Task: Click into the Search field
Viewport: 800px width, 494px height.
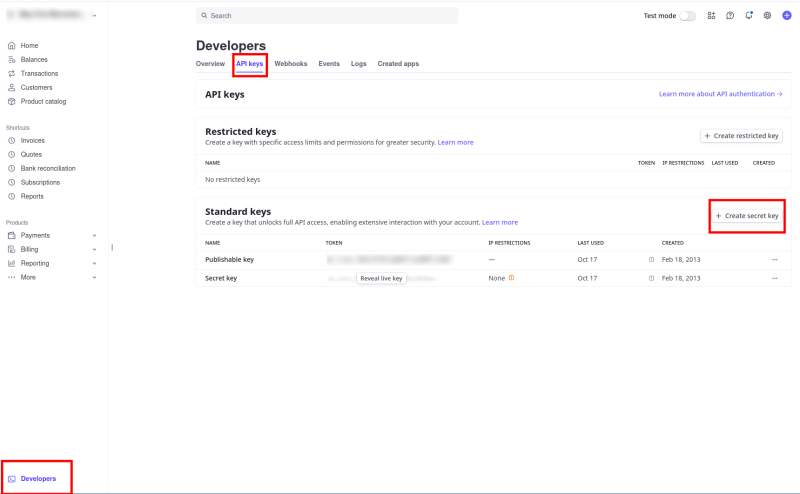Action: [x=327, y=16]
